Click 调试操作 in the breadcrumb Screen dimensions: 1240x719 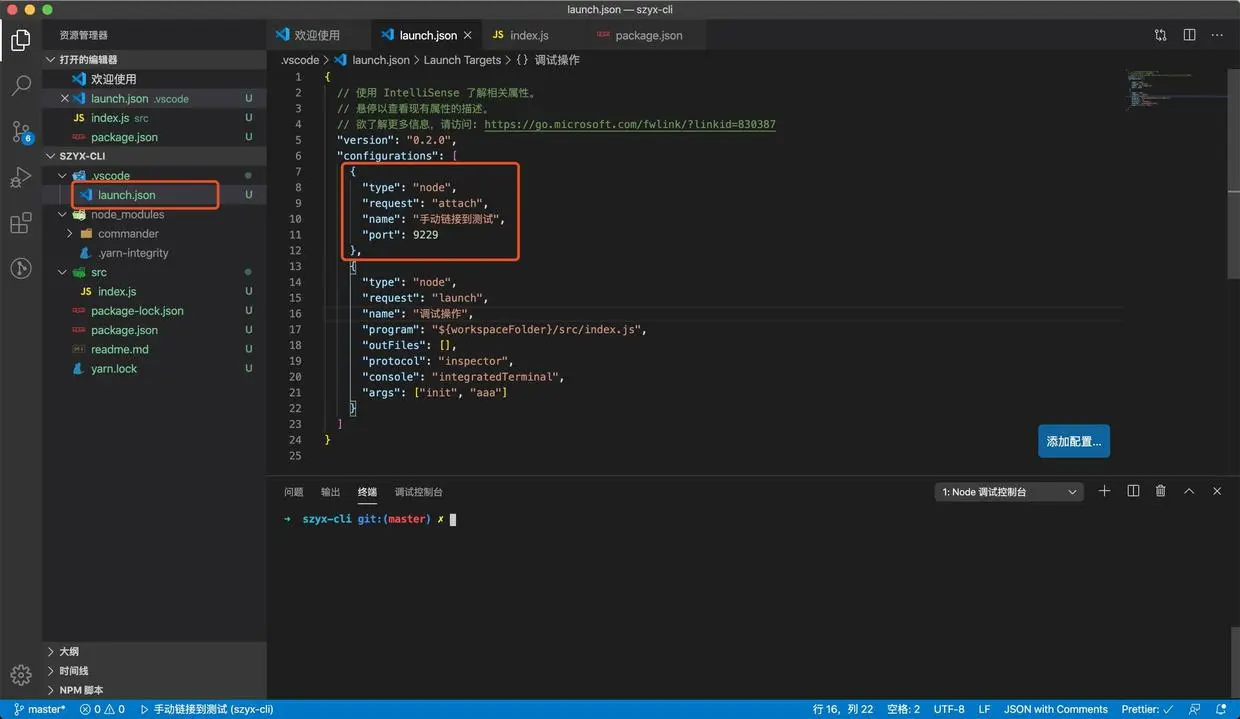click(x=557, y=60)
